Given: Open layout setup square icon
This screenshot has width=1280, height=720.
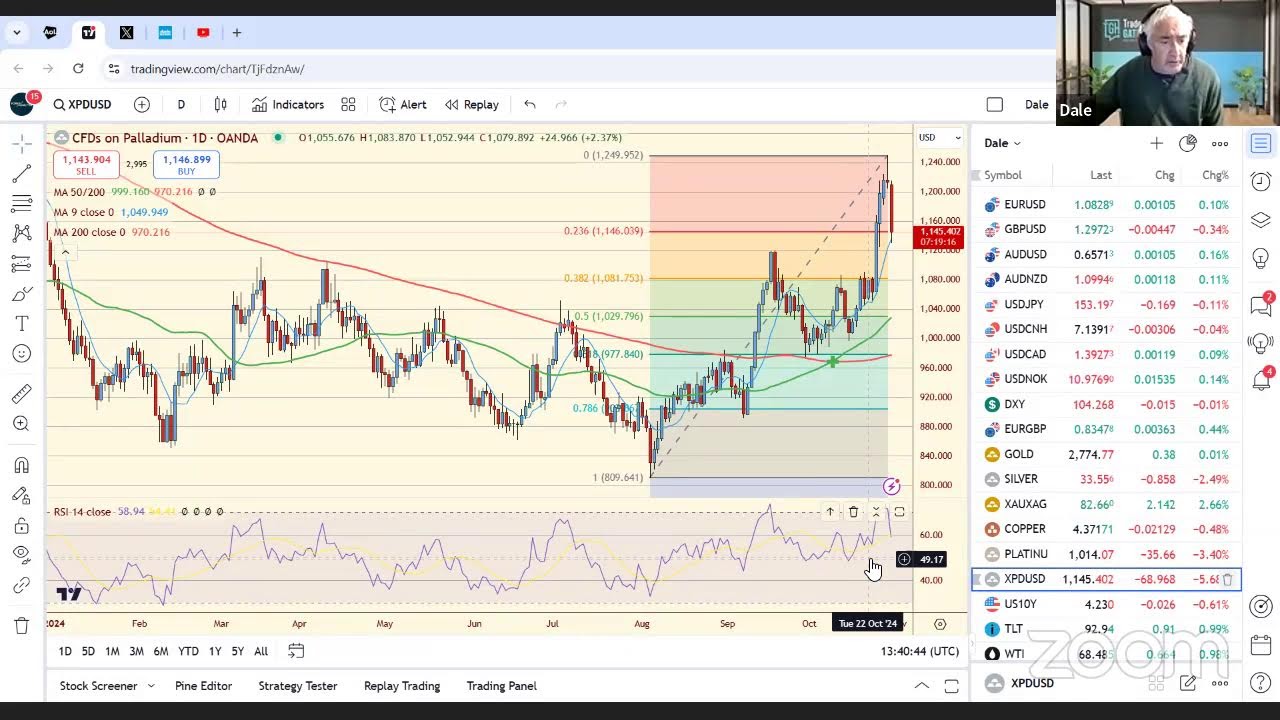Looking at the screenshot, I should pos(994,104).
